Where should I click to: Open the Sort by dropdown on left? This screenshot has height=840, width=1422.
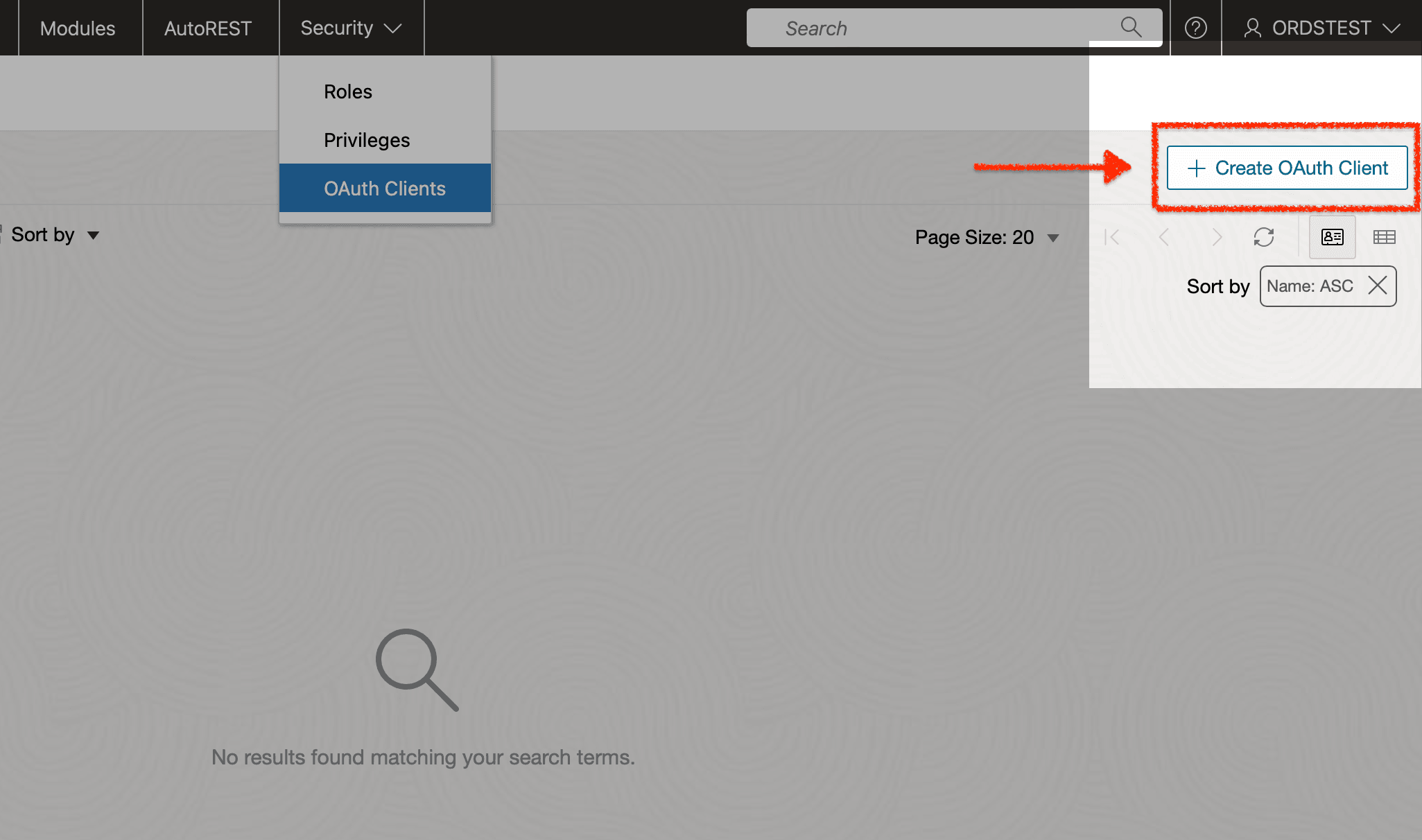[x=55, y=235]
